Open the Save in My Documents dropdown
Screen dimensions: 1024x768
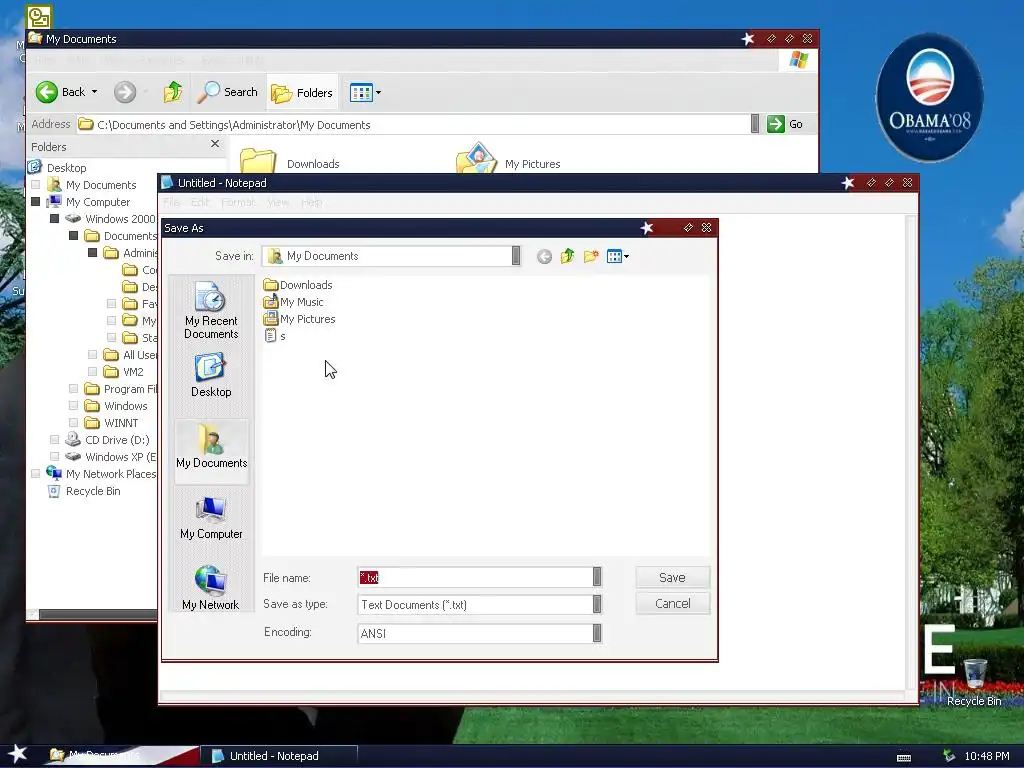516,256
